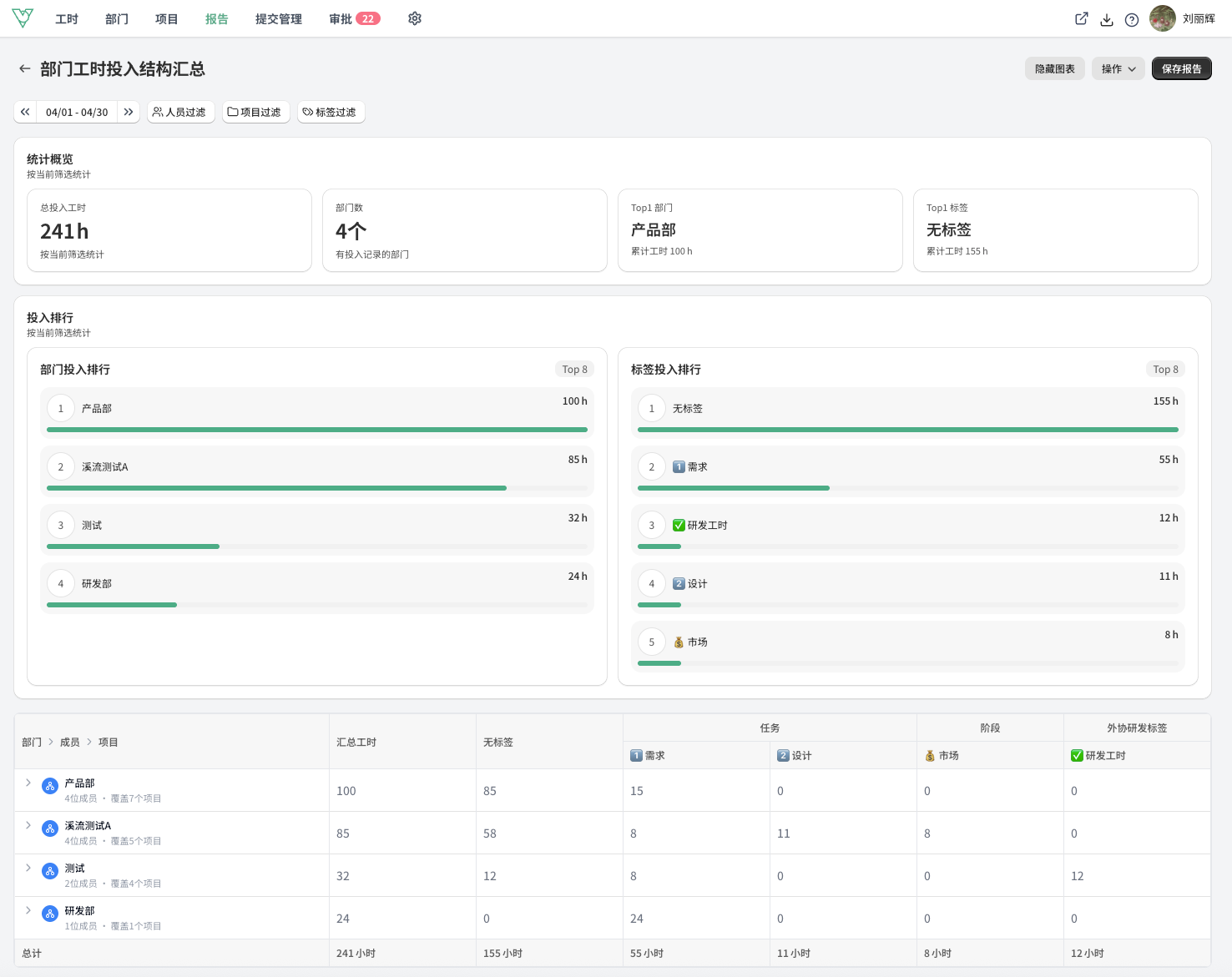
Task: Jump to previous date range arrows
Action: [x=25, y=112]
